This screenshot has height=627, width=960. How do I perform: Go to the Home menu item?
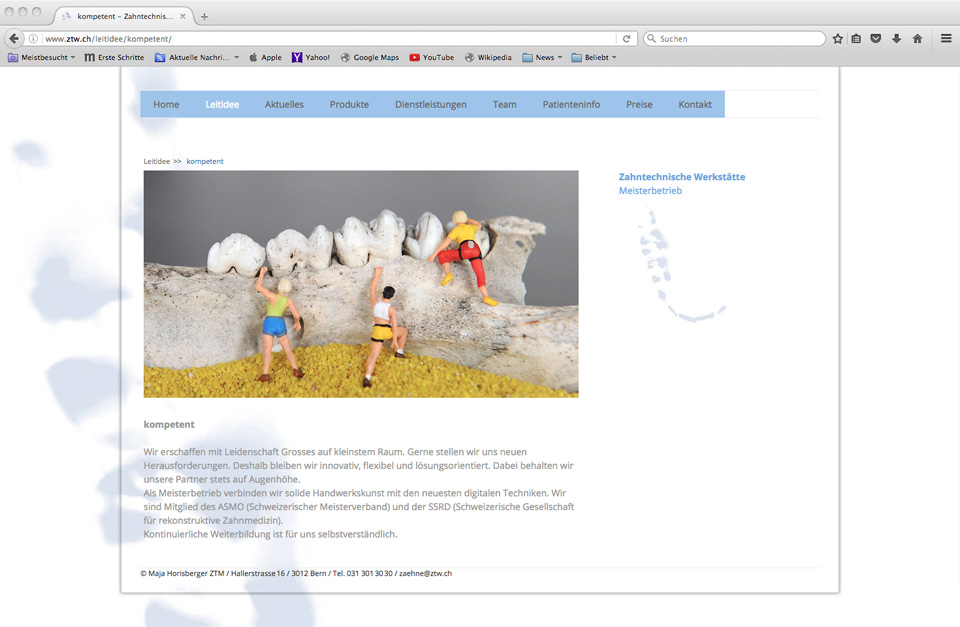tap(166, 105)
